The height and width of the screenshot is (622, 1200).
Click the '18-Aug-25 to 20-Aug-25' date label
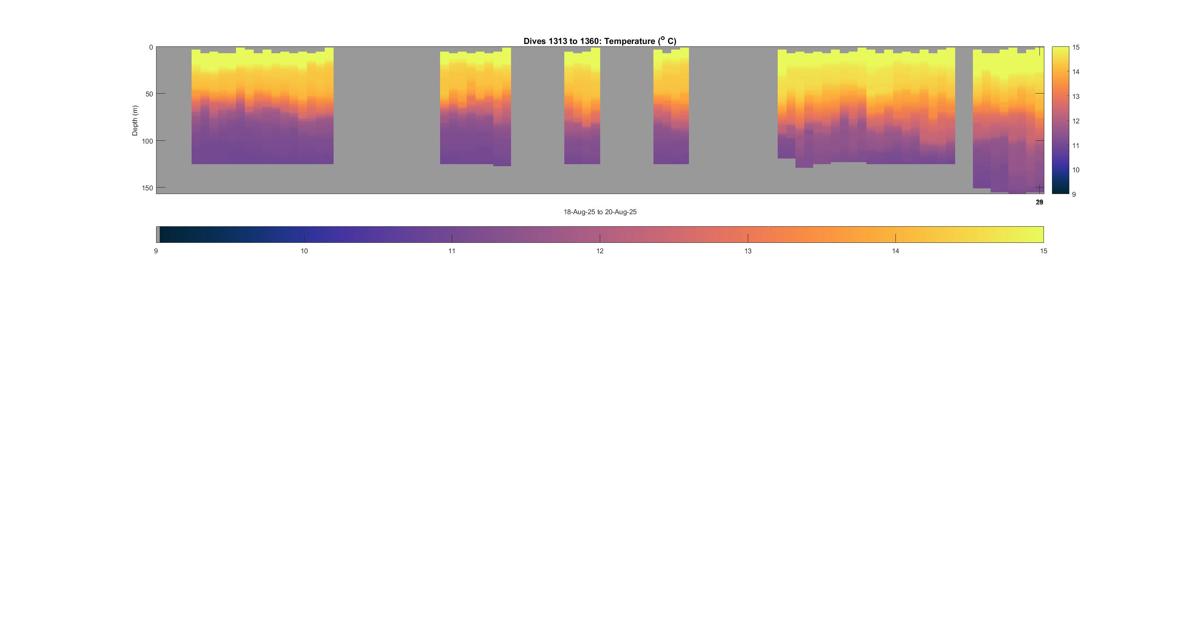[600, 212]
